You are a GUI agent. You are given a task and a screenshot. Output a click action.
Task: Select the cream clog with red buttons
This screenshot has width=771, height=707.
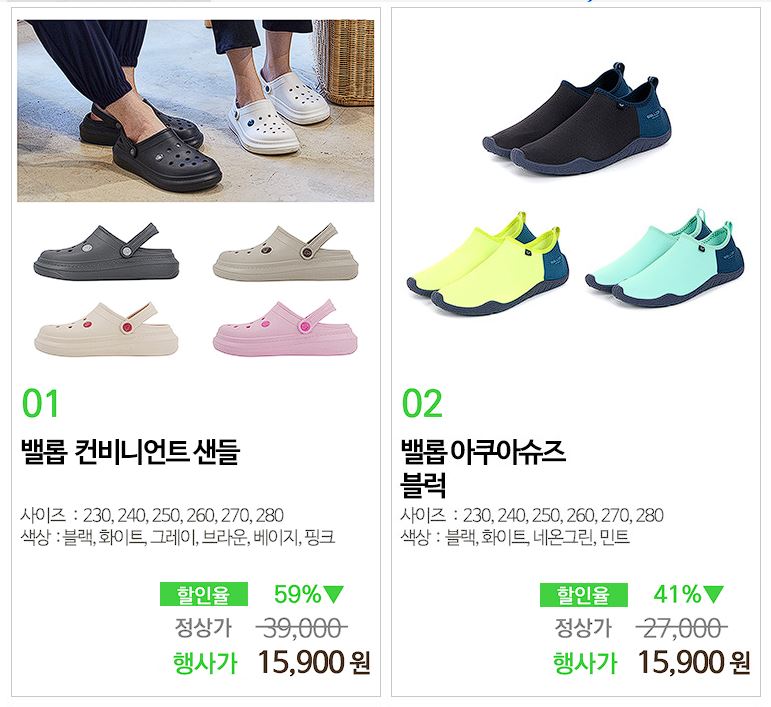(106, 328)
